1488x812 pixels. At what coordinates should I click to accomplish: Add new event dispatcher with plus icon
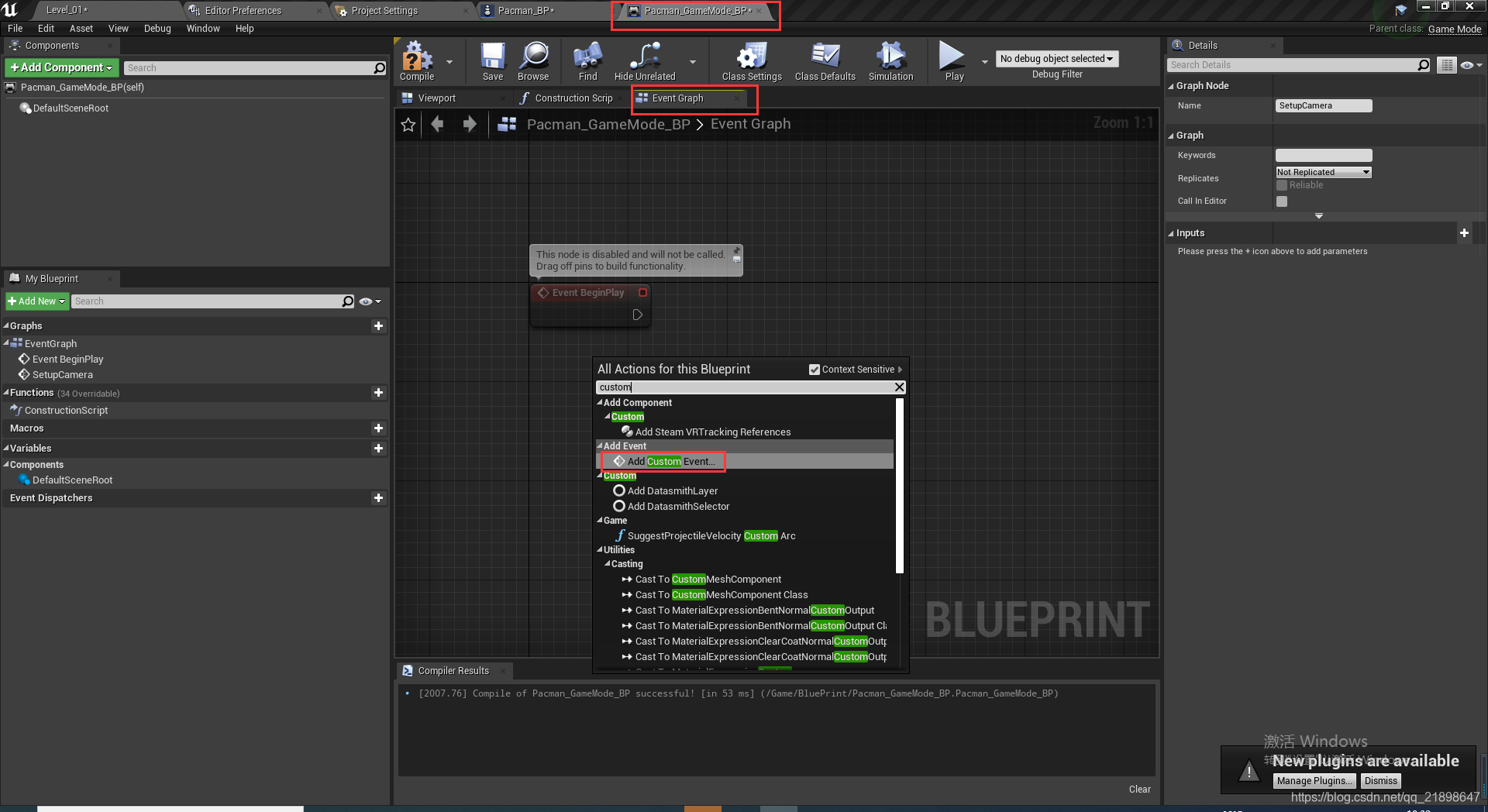tap(378, 498)
